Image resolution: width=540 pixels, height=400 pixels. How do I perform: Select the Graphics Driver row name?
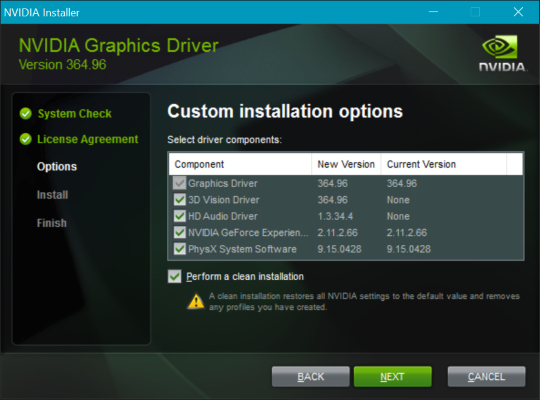coord(222,183)
